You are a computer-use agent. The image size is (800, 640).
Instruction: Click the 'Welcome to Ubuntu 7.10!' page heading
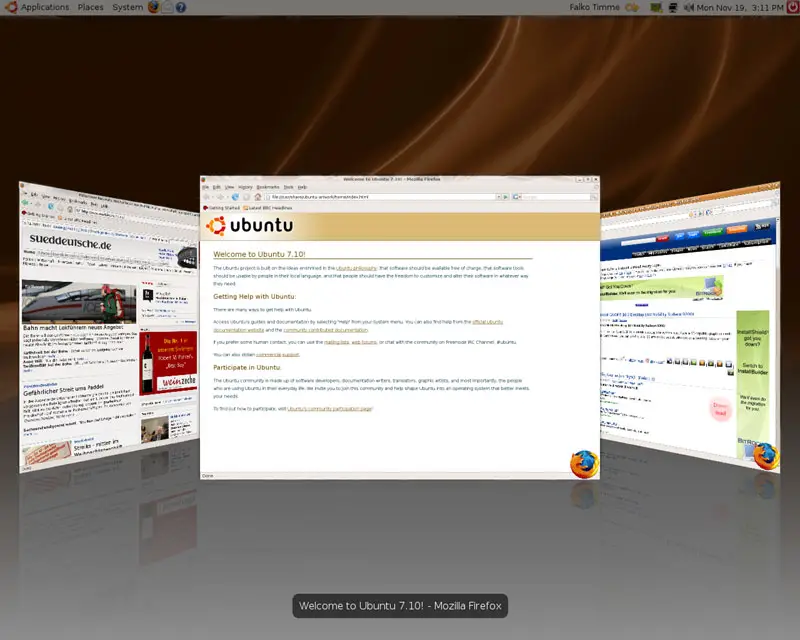259,254
